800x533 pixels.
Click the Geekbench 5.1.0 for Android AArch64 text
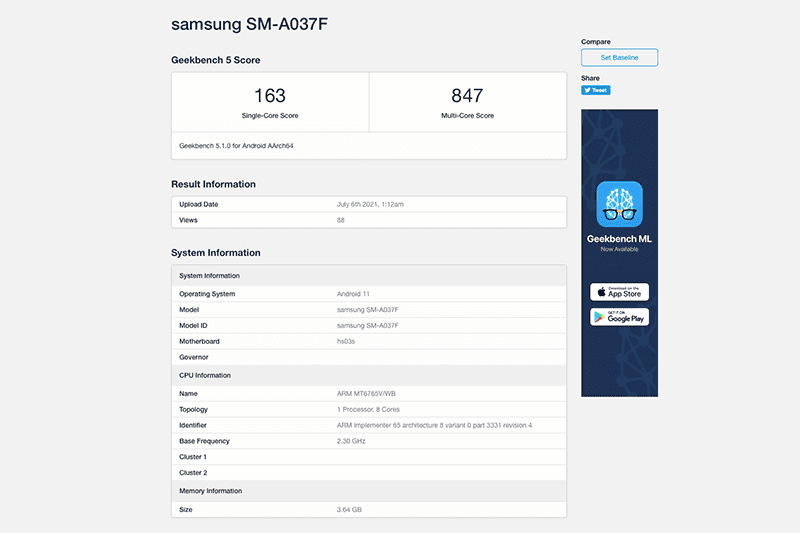[x=236, y=146]
